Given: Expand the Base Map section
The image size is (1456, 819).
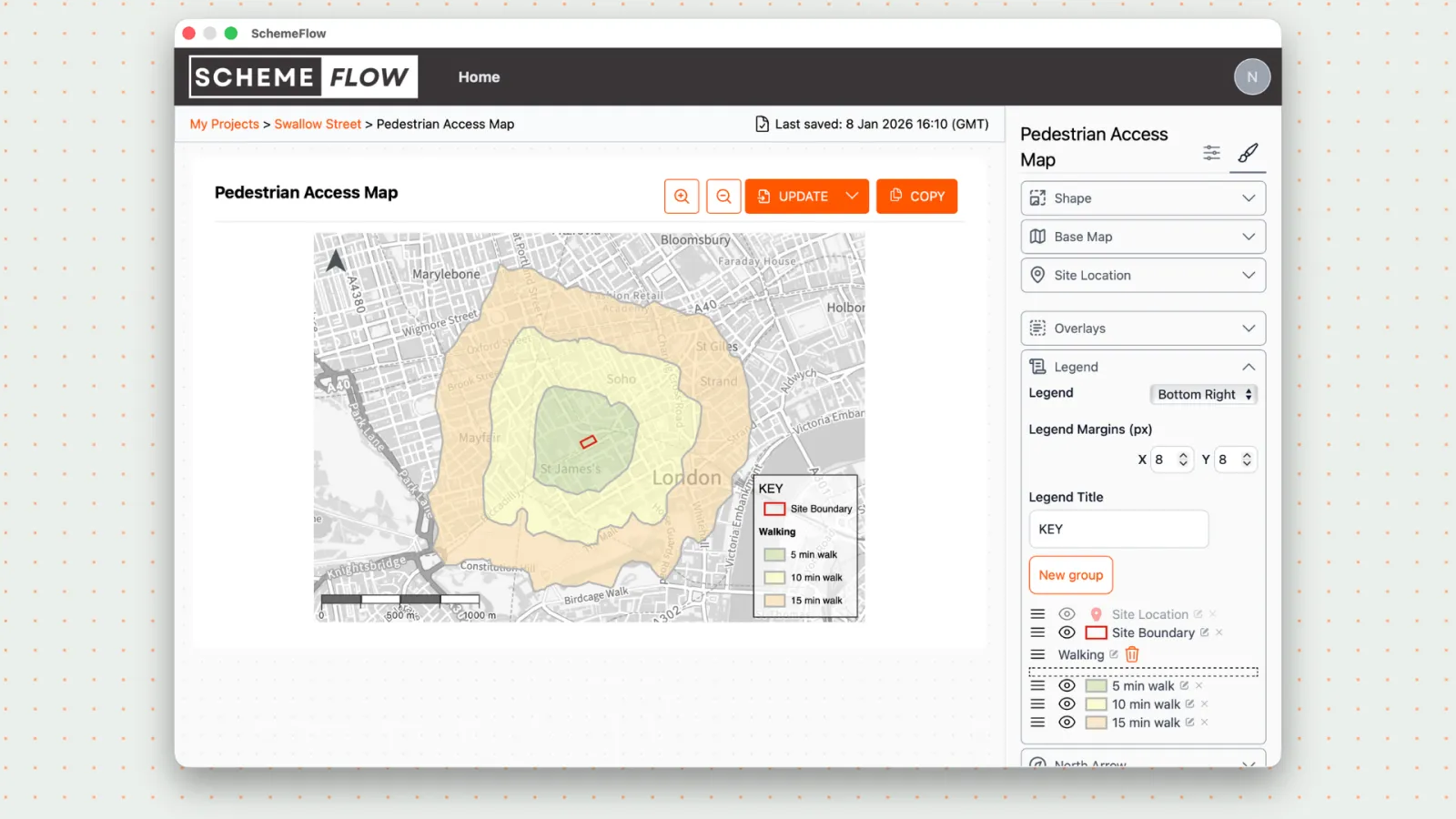Looking at the screenshot, I should point(1143,237).
